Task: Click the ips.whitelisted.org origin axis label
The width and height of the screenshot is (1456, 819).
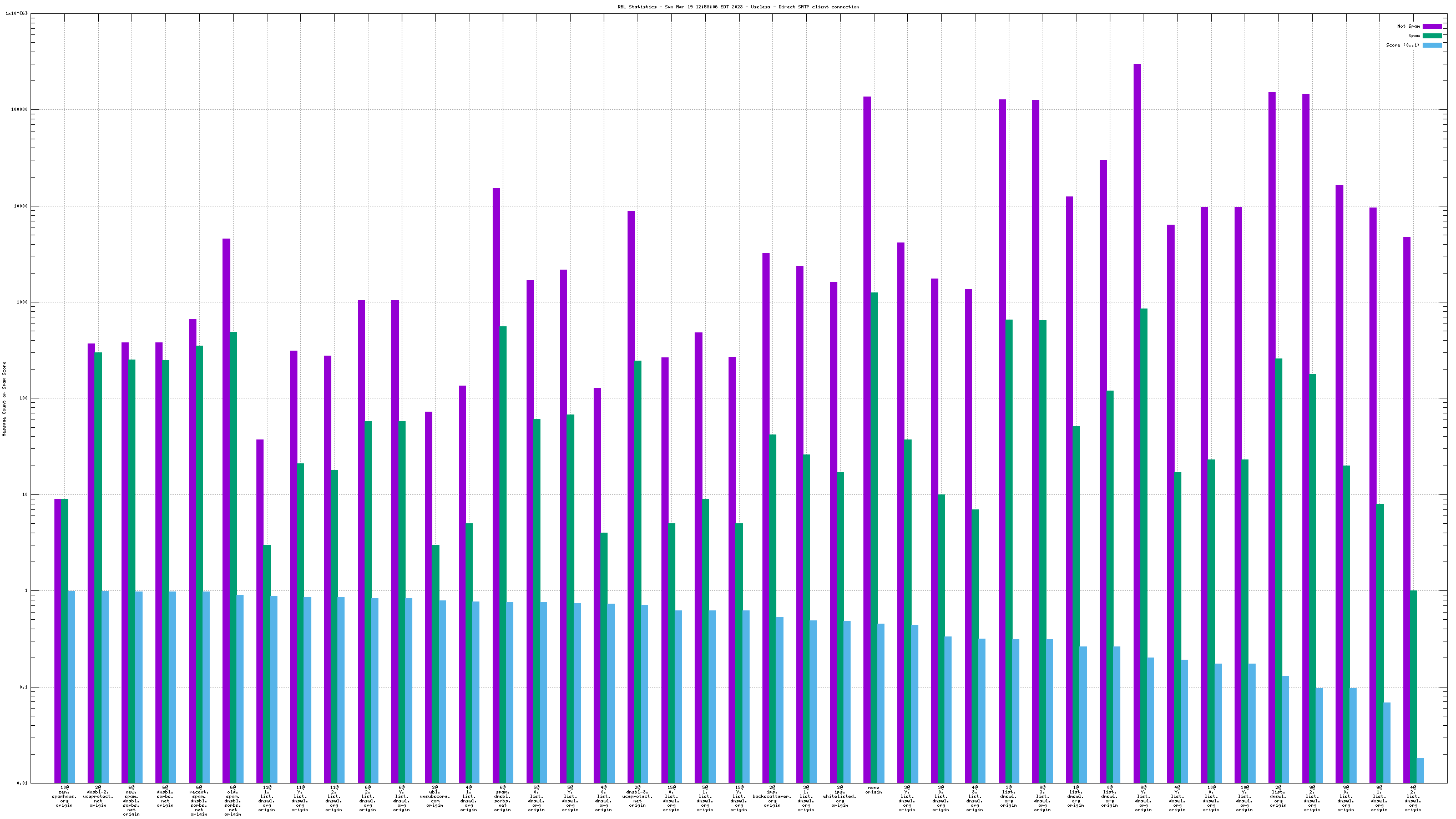Action: [x=840, y=796]
